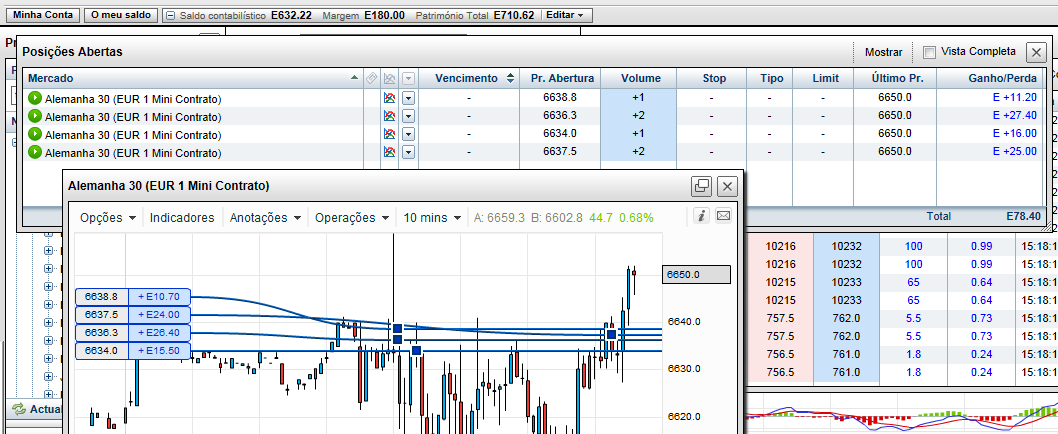Click the Margem value E180.00
Viewport: 1058px width, 434px height.
(x=385, y=15)
